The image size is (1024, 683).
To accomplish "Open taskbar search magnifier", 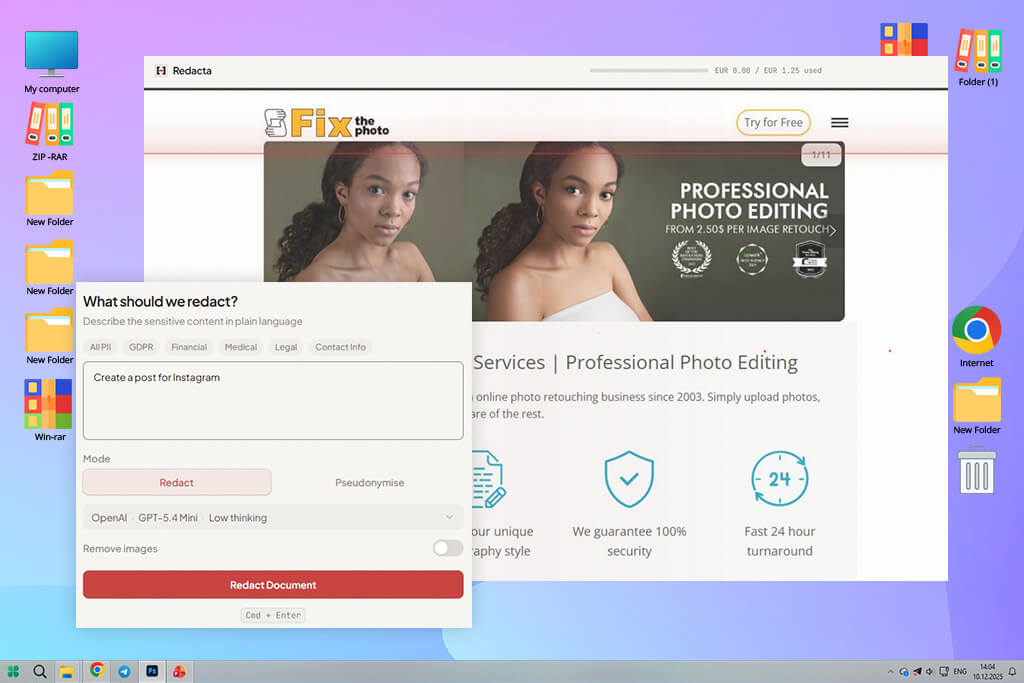I will (40, 671).
